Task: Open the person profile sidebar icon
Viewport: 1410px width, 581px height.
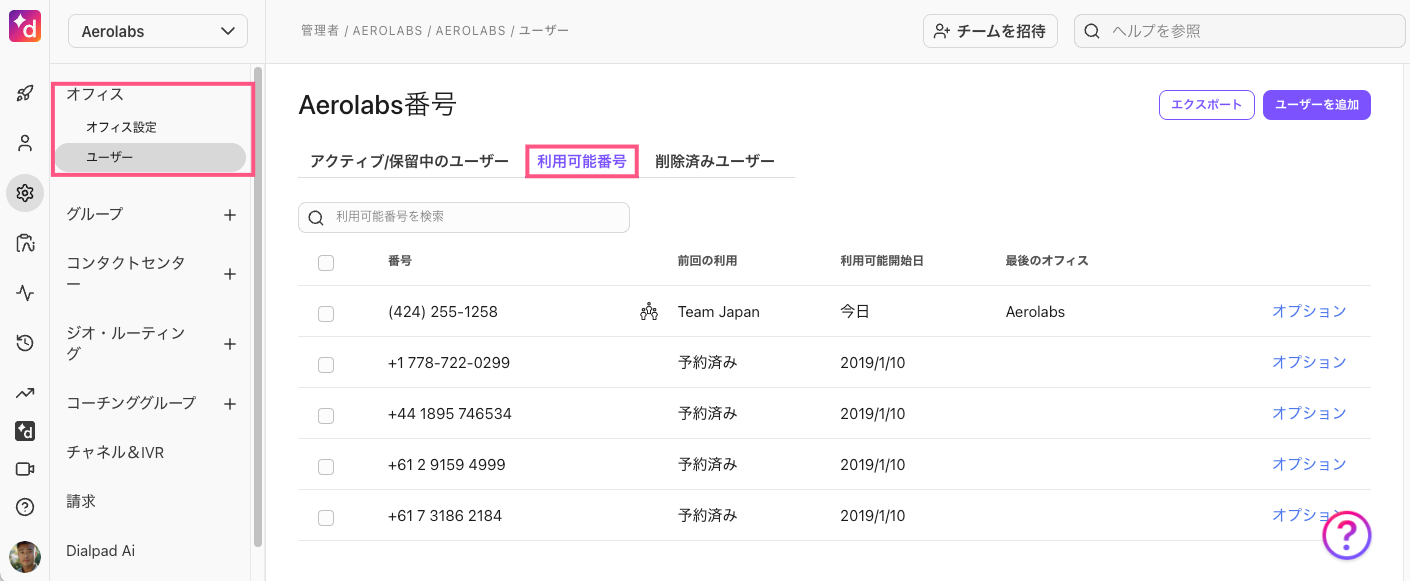Action: point(25,143)
